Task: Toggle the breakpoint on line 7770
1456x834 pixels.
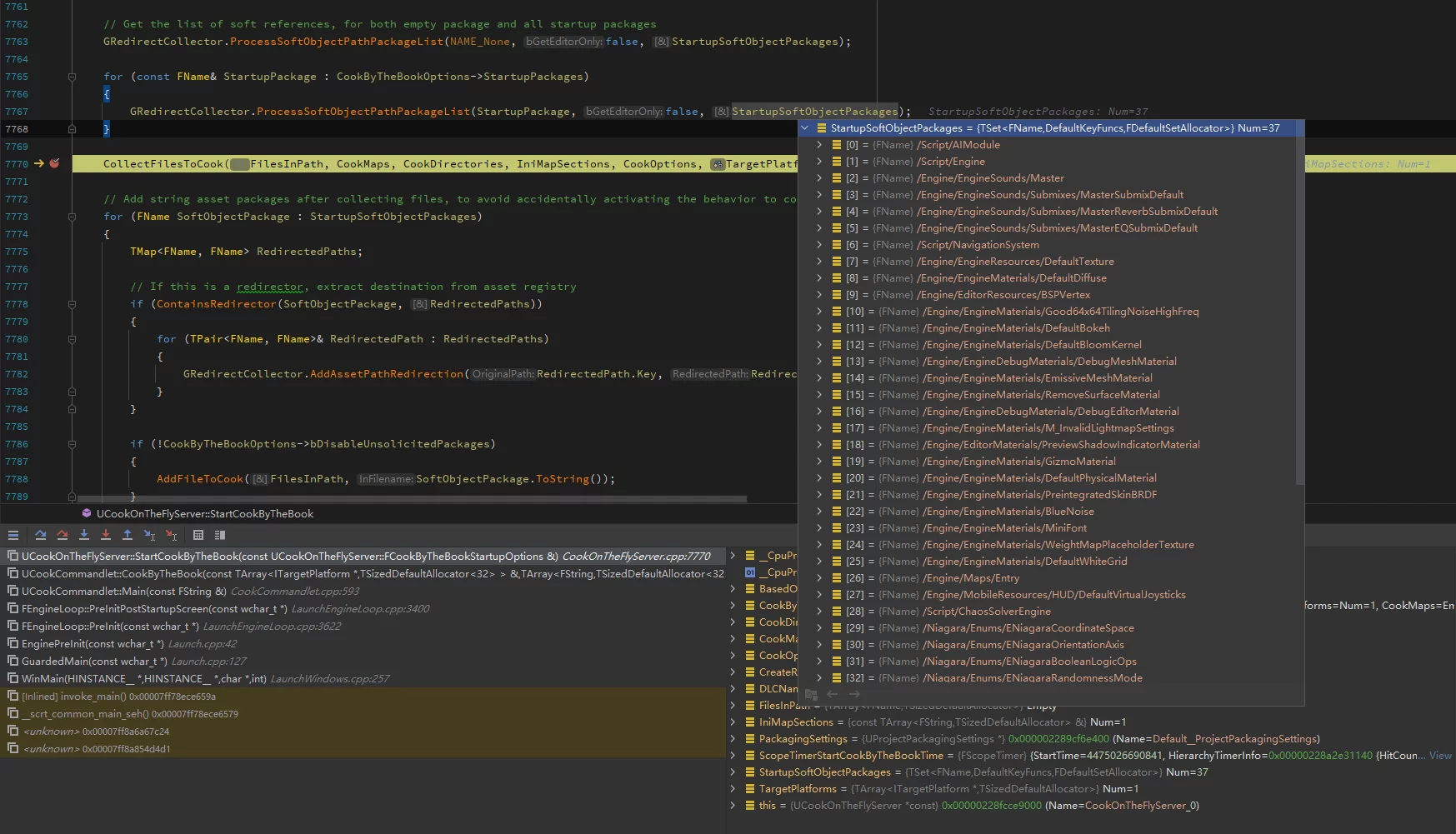Action: (x=54, y=164)
